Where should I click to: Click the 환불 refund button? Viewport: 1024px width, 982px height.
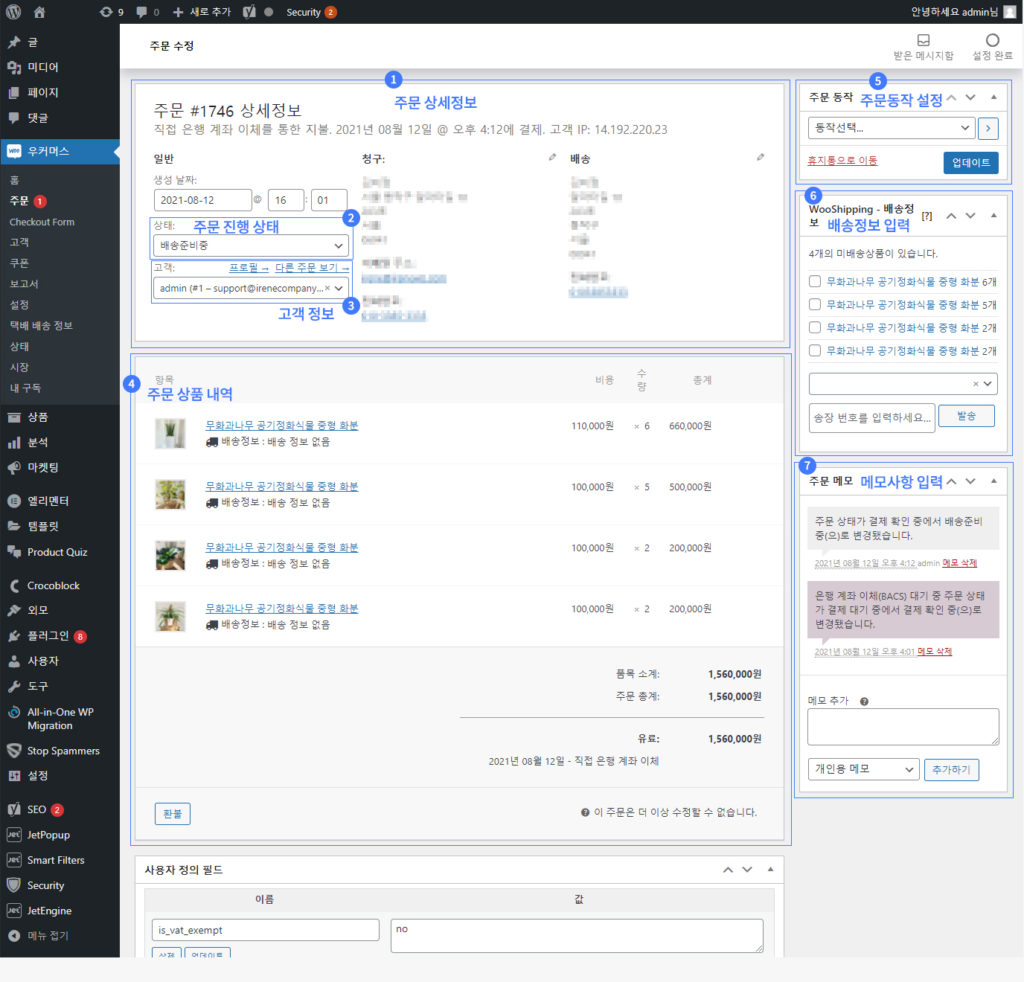tap(172, 813)
